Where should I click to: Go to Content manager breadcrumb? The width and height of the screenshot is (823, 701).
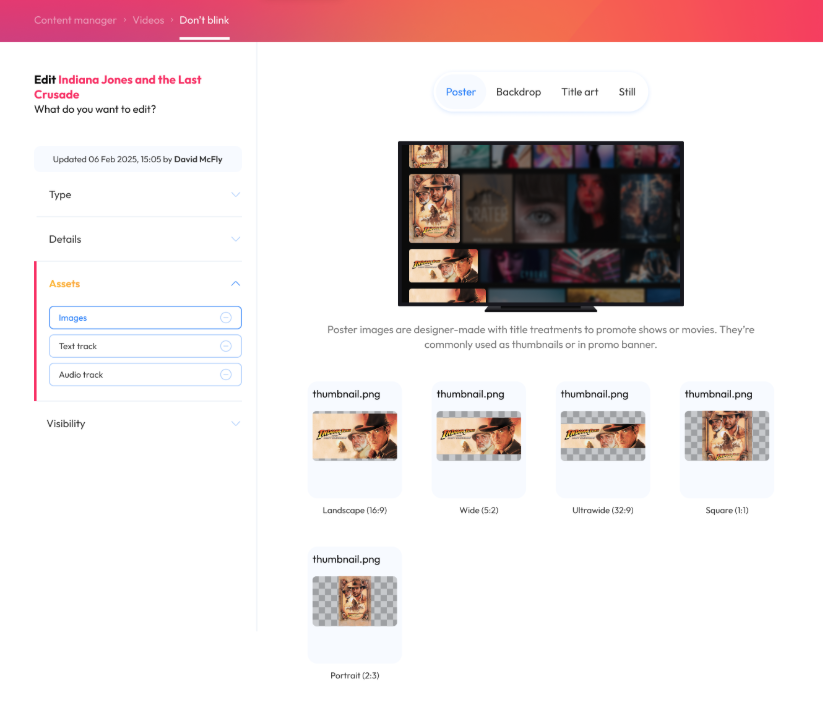[75, 20]
